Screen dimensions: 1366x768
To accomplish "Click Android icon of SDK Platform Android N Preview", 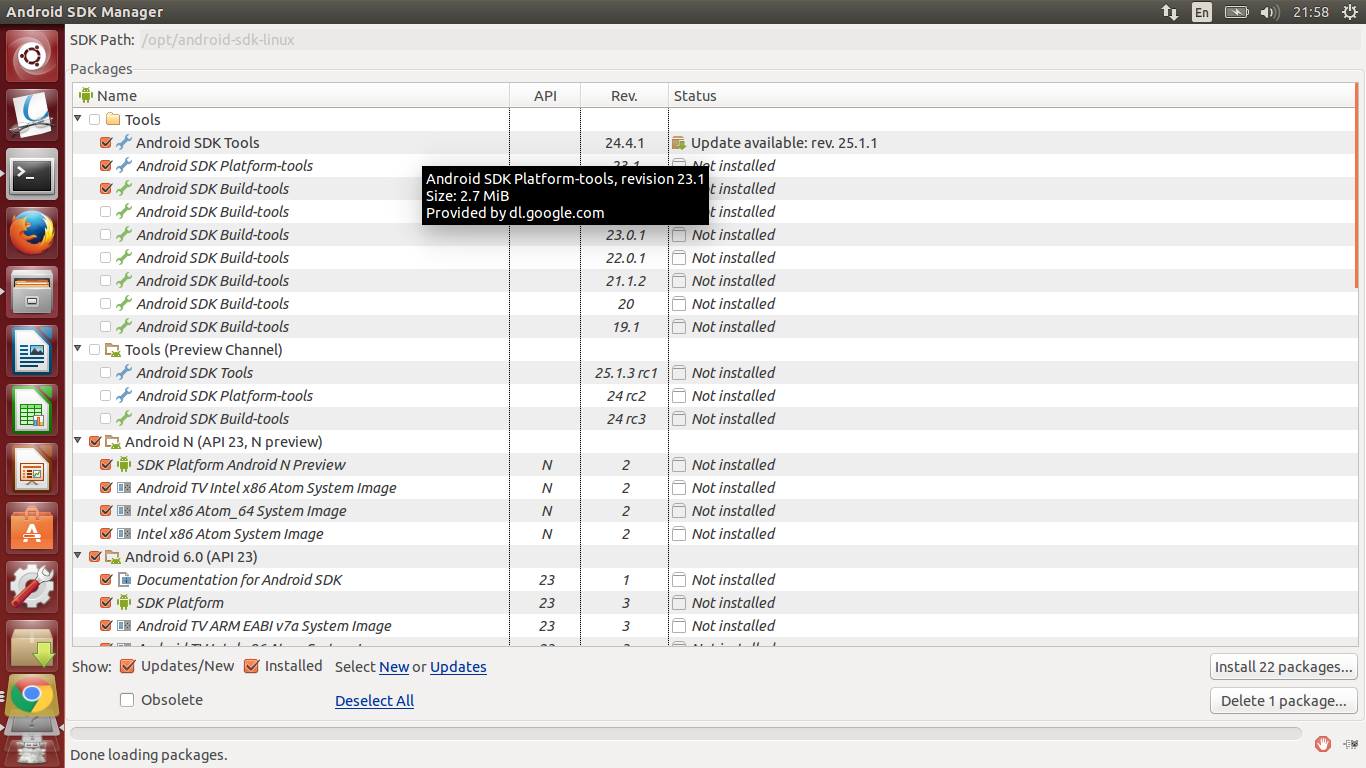I will pyautogui.click(x=124, y=464).
